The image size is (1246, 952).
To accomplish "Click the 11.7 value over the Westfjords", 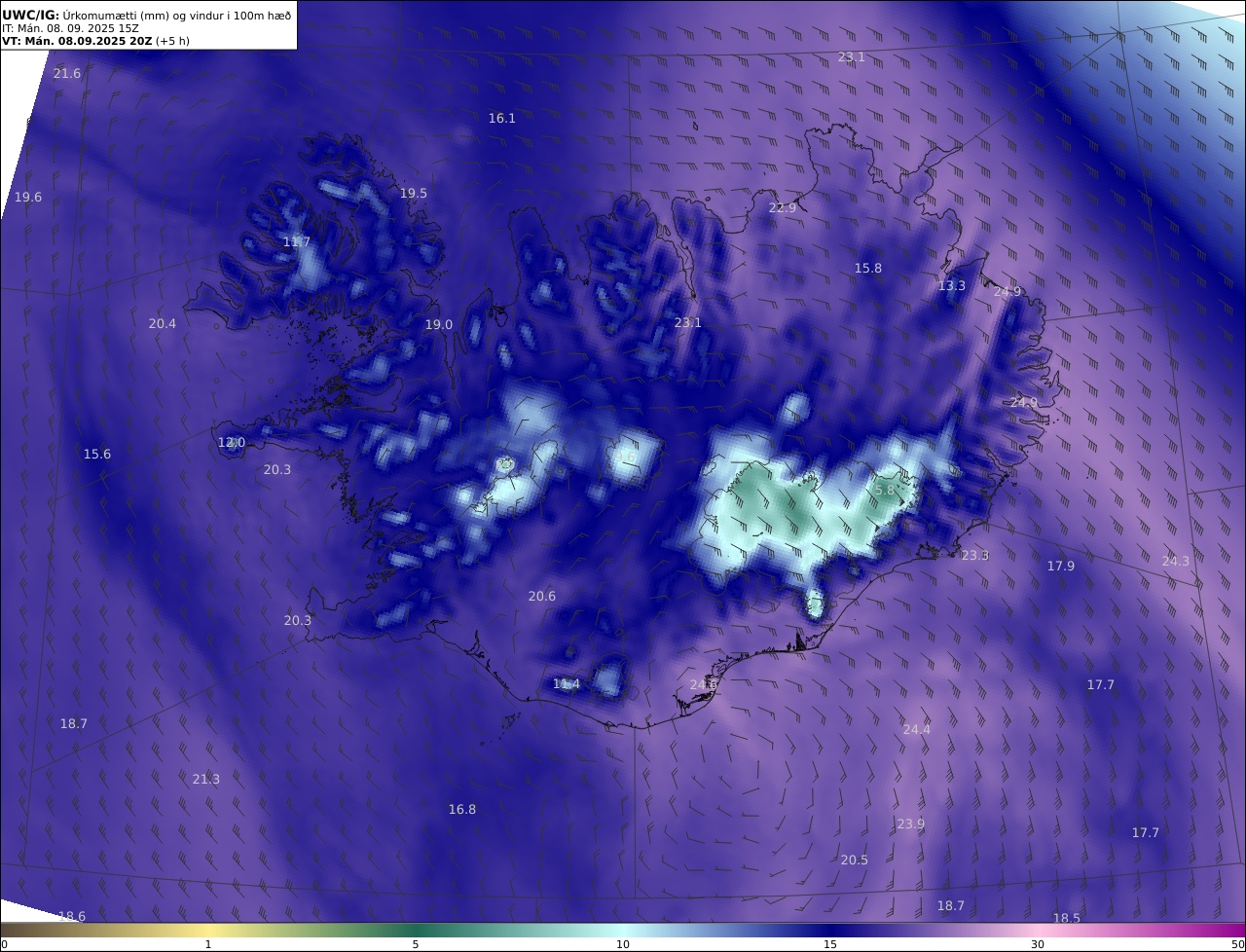I will (297, 242).
